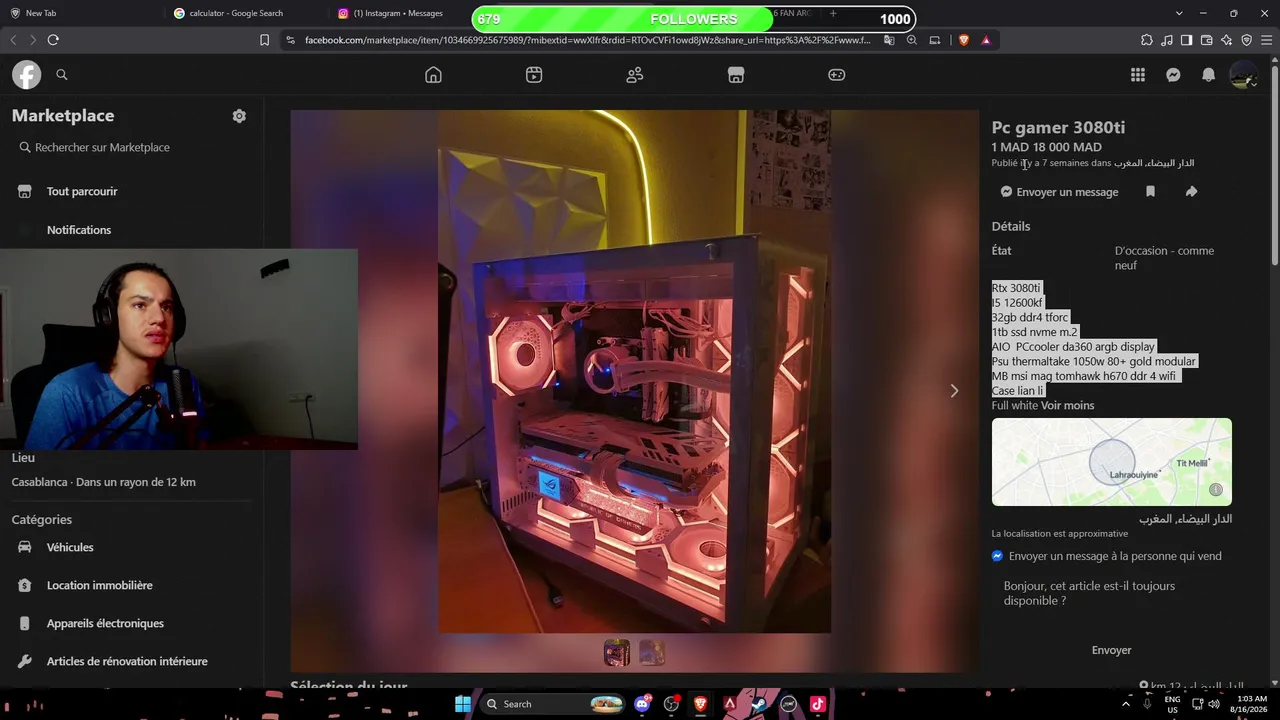Open Facebook search magnifier

62,75
